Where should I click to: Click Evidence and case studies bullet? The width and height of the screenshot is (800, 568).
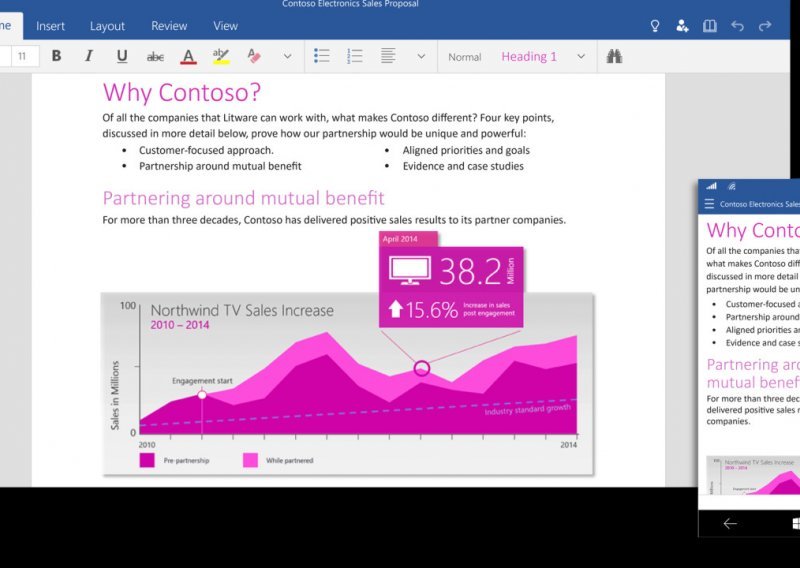463,166
